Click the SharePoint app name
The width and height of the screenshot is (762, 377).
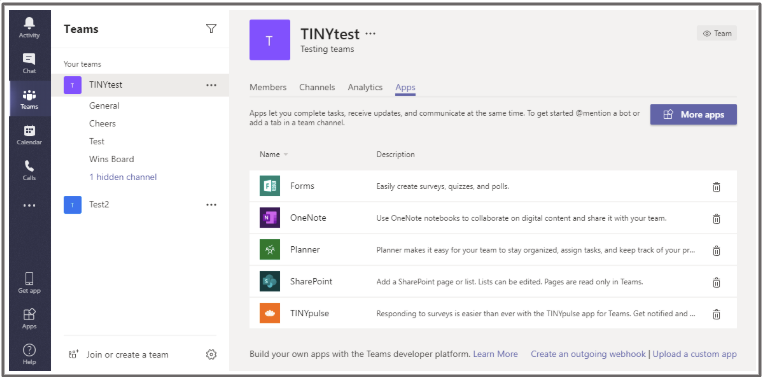pyautogui.click(x=311, y=281)
